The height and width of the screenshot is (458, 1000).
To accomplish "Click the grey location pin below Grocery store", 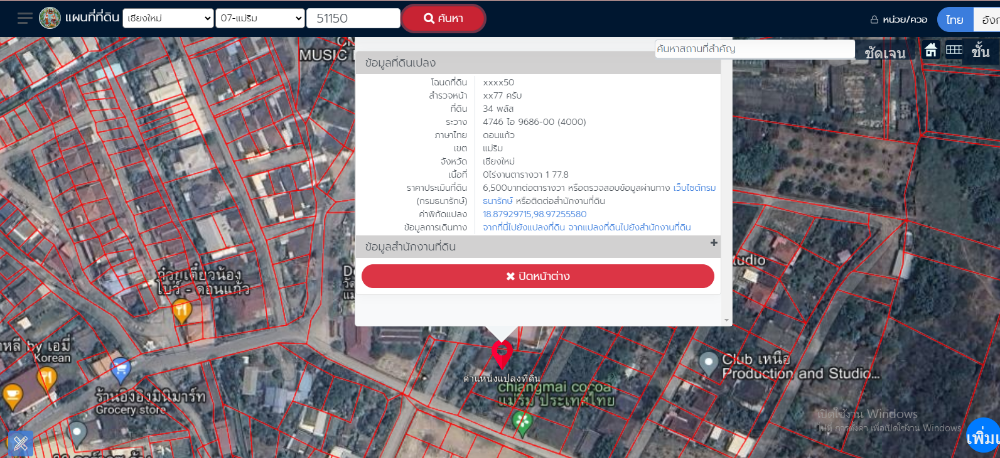I will click(x=78, y=434).
